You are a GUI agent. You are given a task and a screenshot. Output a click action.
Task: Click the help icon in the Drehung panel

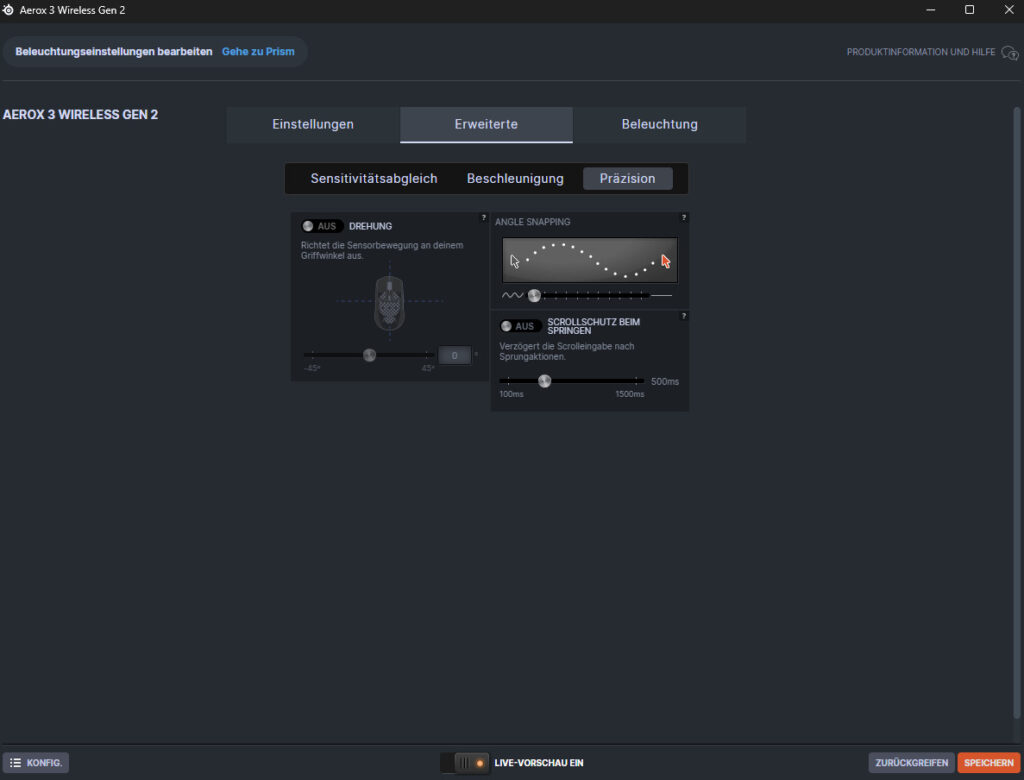[484, 217]
